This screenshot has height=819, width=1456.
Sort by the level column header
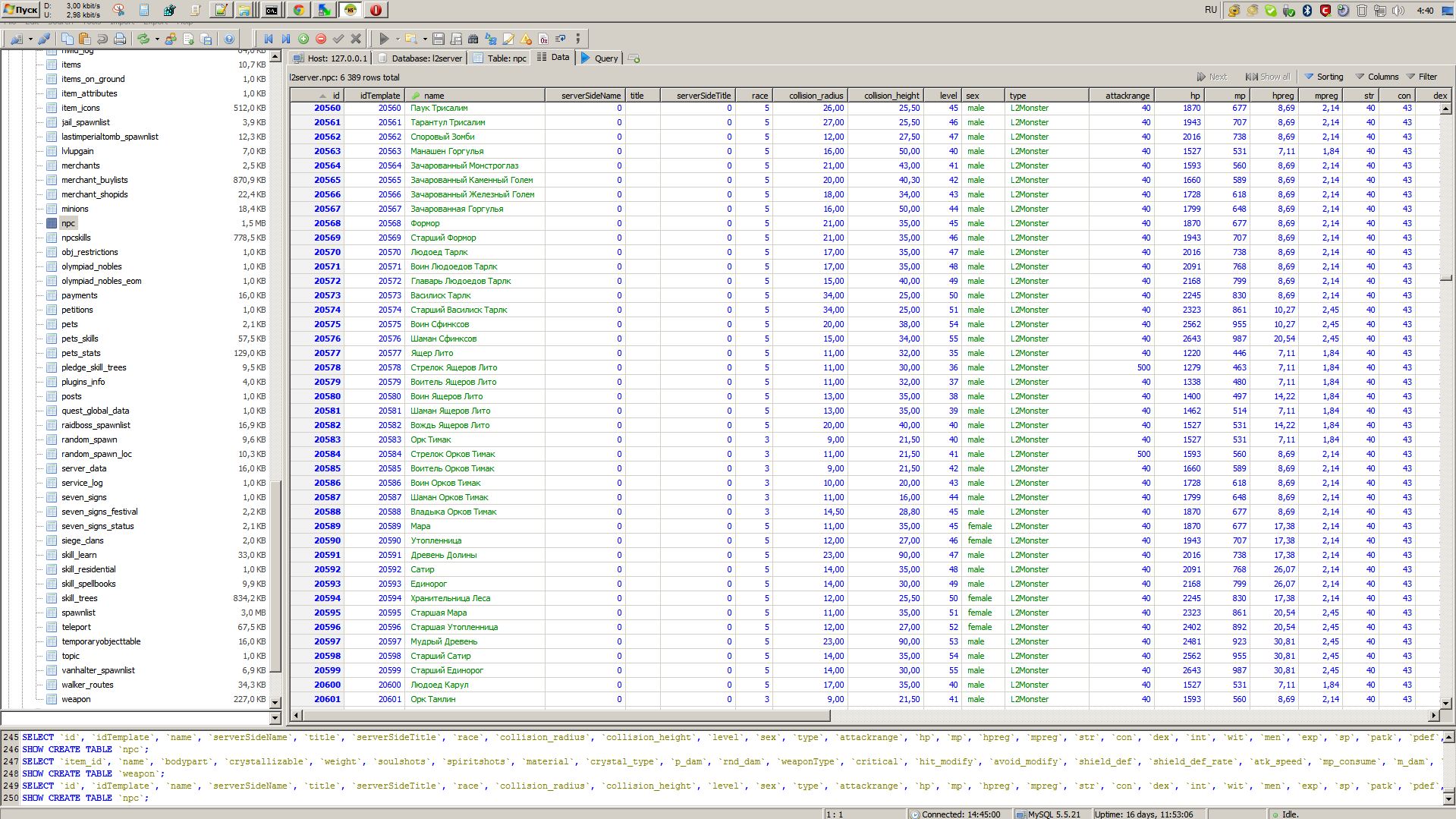click(x=942, y=96)
